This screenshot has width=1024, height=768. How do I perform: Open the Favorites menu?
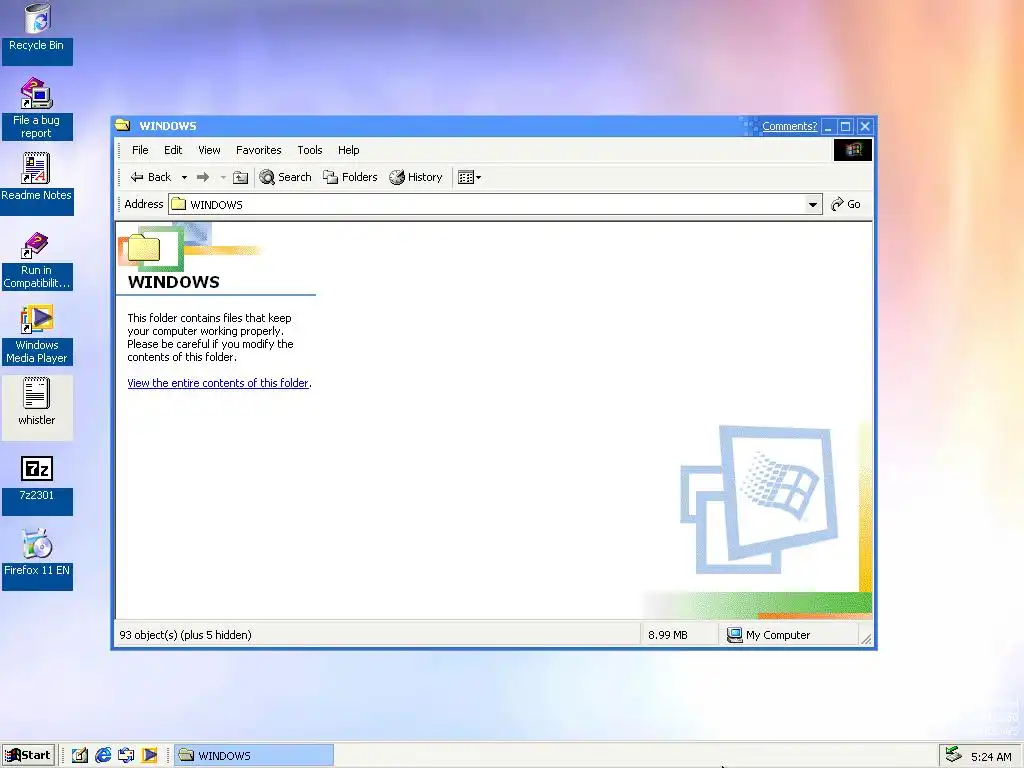[x=259, y=150]
